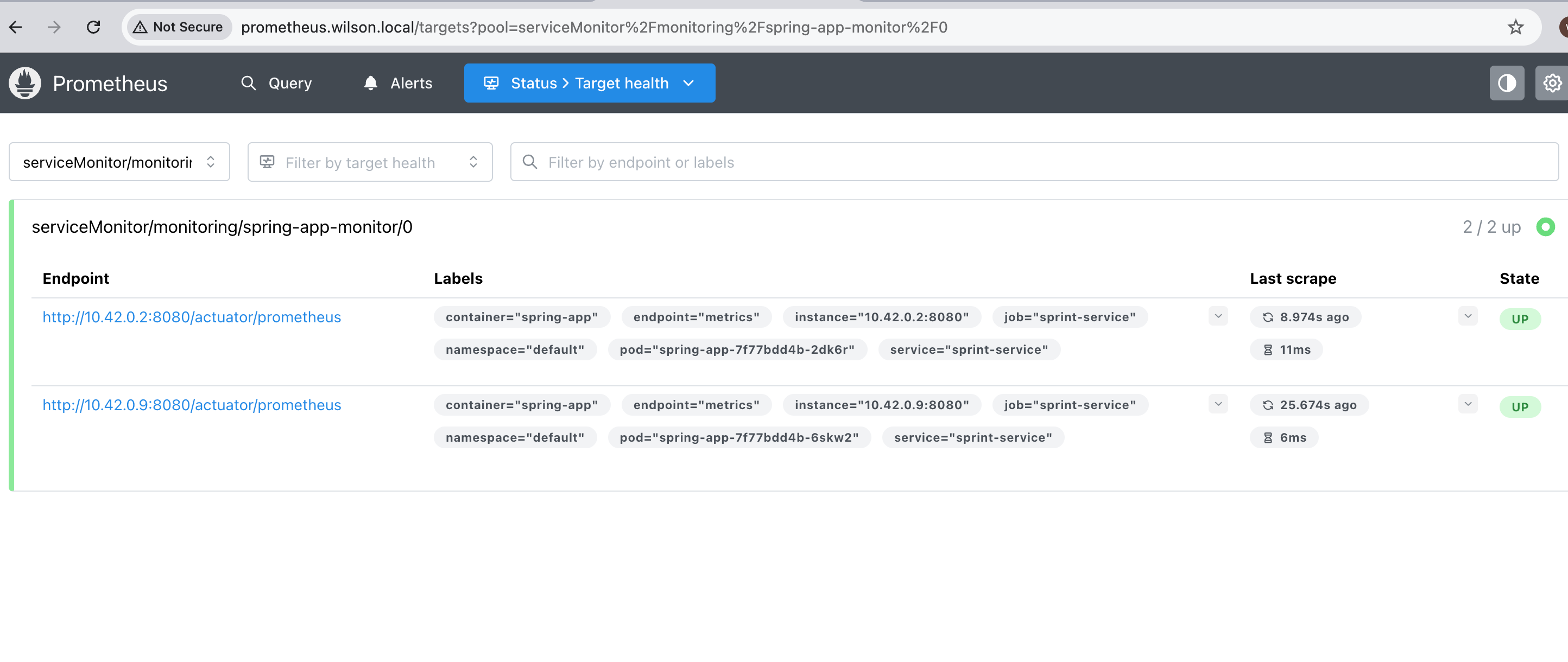The height and width of the screenshot is (662, 1568).
Task: Click the browser reload icon
Action: (93, 27)
